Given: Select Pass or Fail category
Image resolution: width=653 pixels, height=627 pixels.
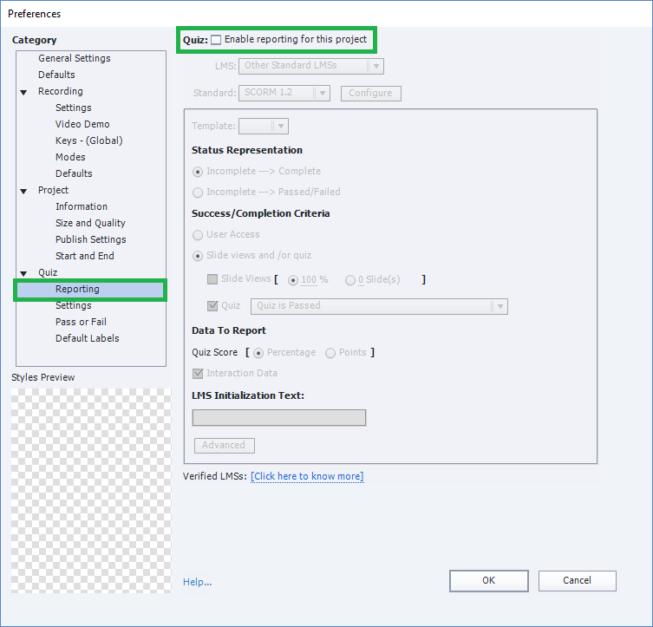Looking at the screenshot, I should [81, 322].
